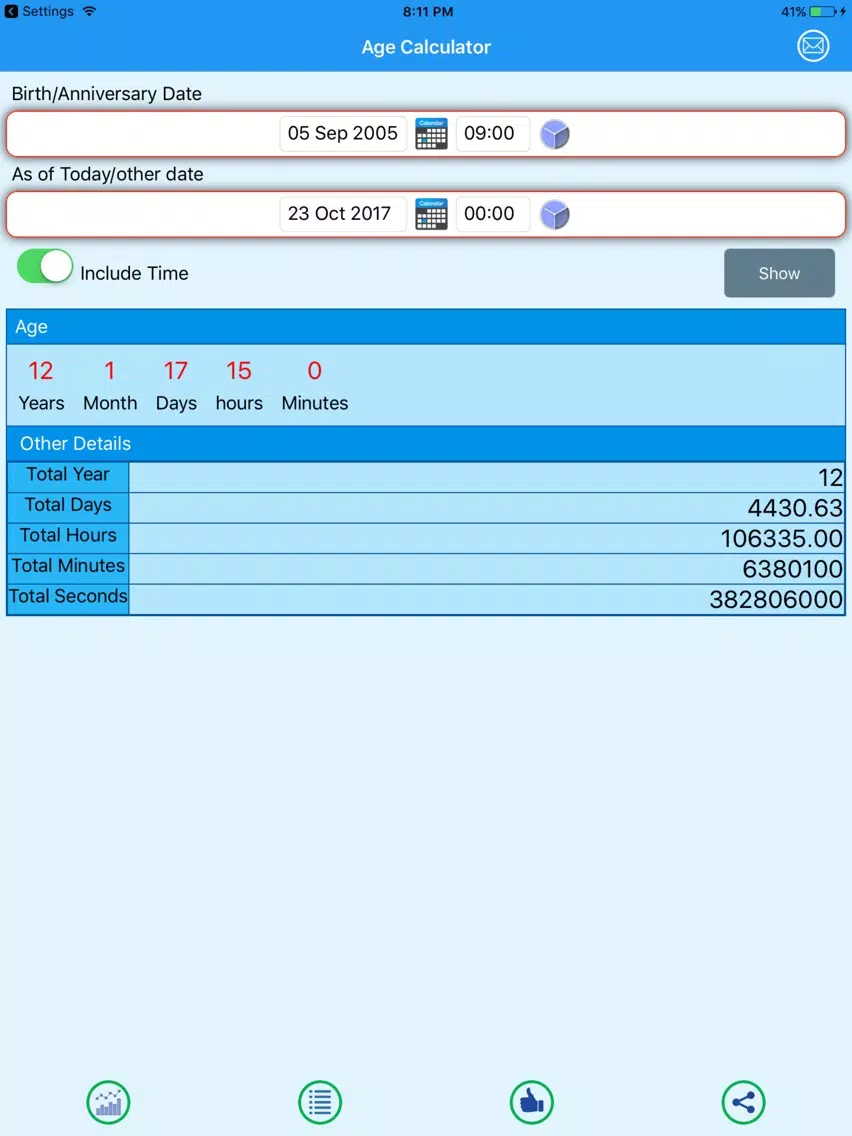The width and height of the screenshot is (852, 1136).
Task: Tap the As of Today/other date label
Action: (107, 174)
